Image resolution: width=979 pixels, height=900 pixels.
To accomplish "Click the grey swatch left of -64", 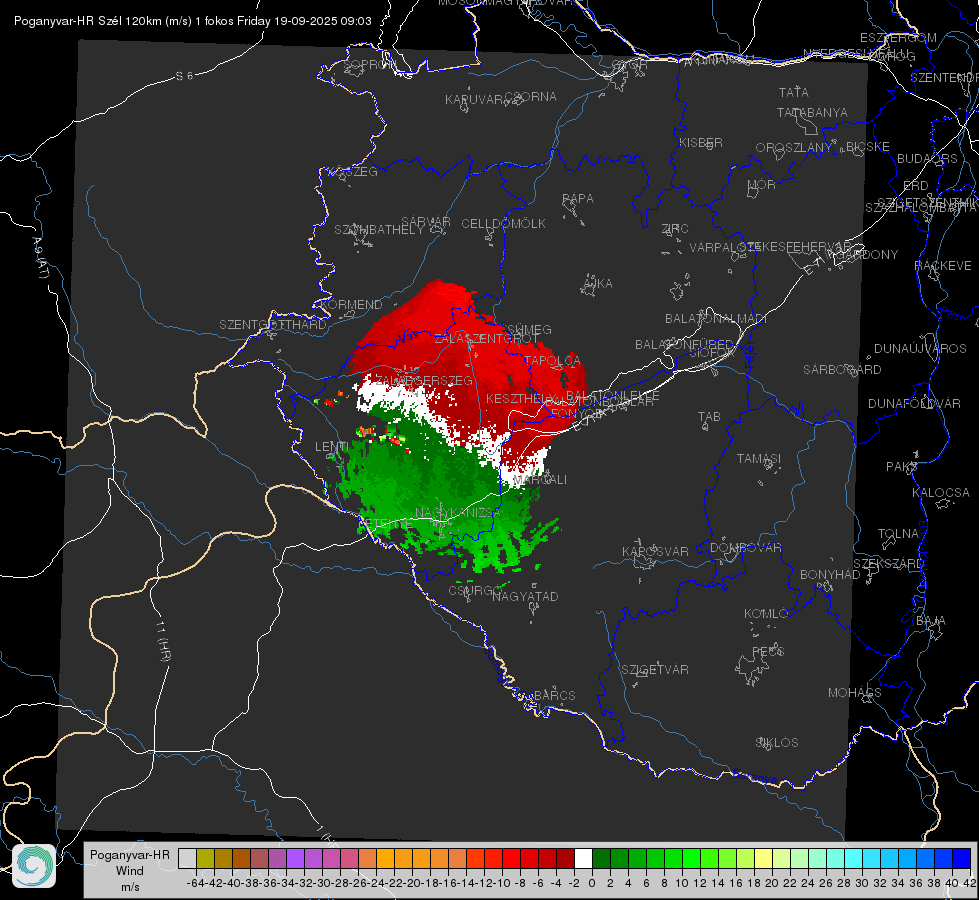I will pyautogui.click(x=187, y=858).
